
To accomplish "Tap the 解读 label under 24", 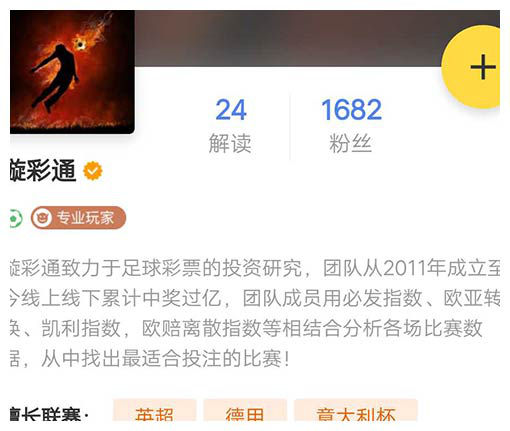I will [x=230, y=144].
